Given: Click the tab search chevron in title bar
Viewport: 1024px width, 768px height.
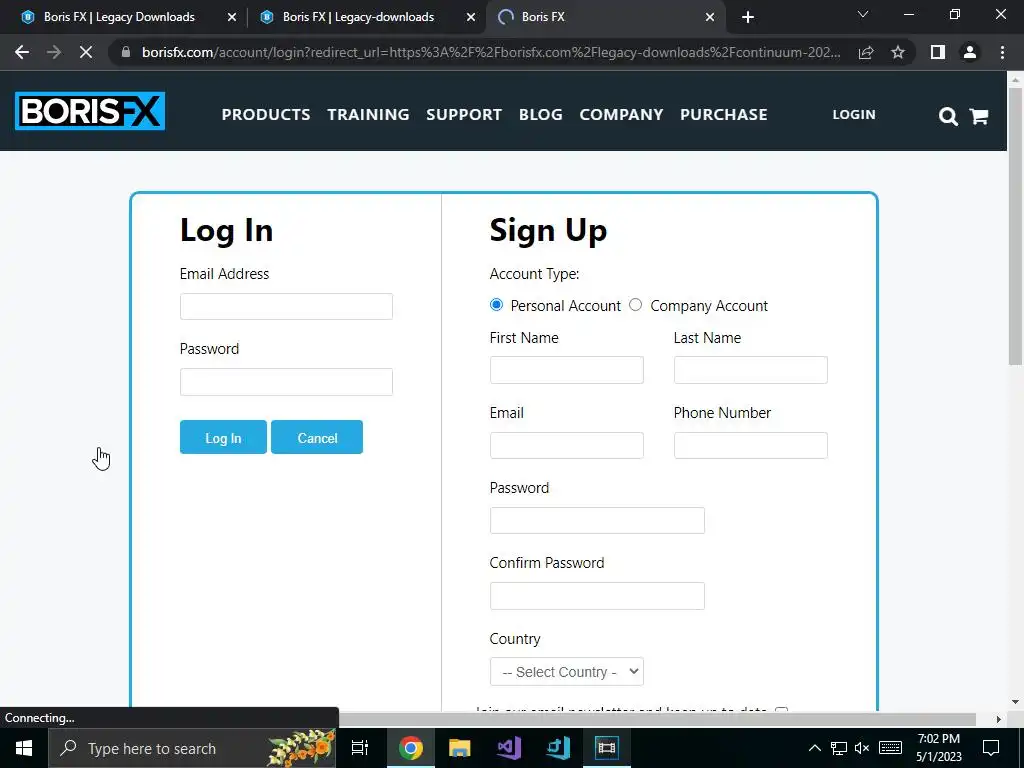Looking at the screenshot, I should [x=863, y=14].
